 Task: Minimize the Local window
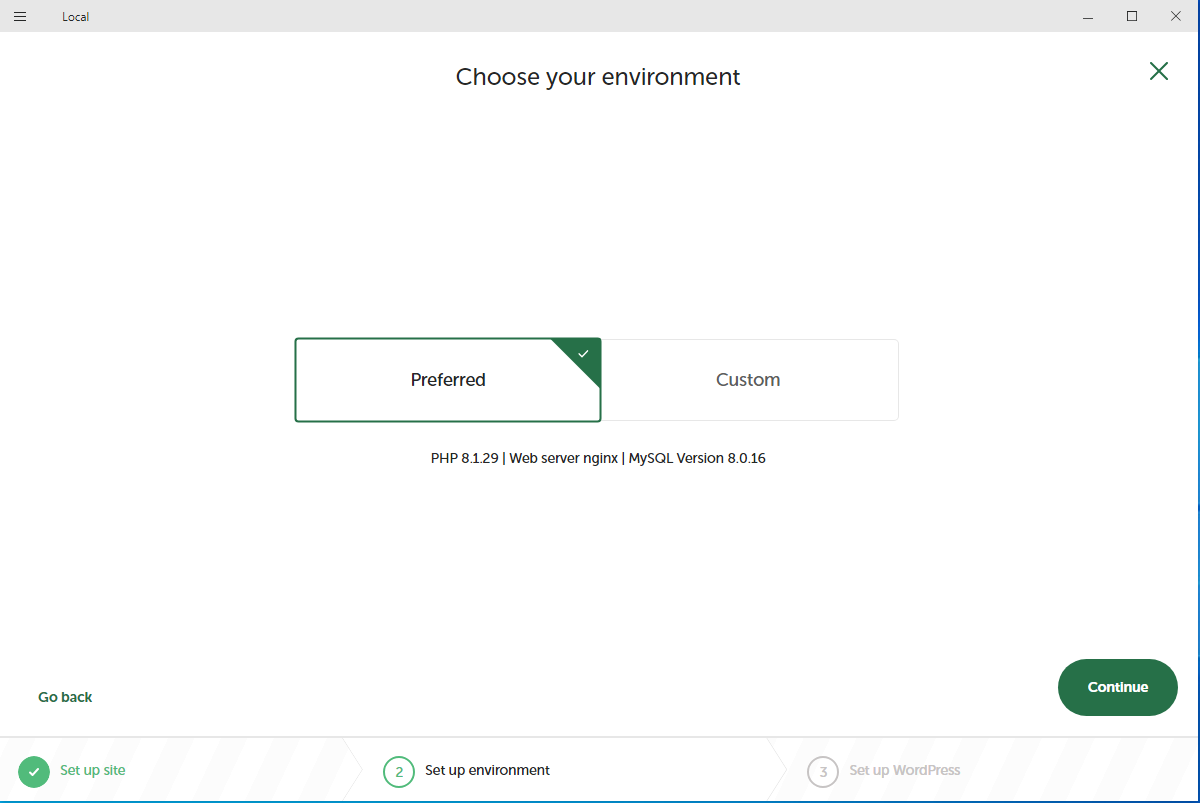coord(1086,16)
